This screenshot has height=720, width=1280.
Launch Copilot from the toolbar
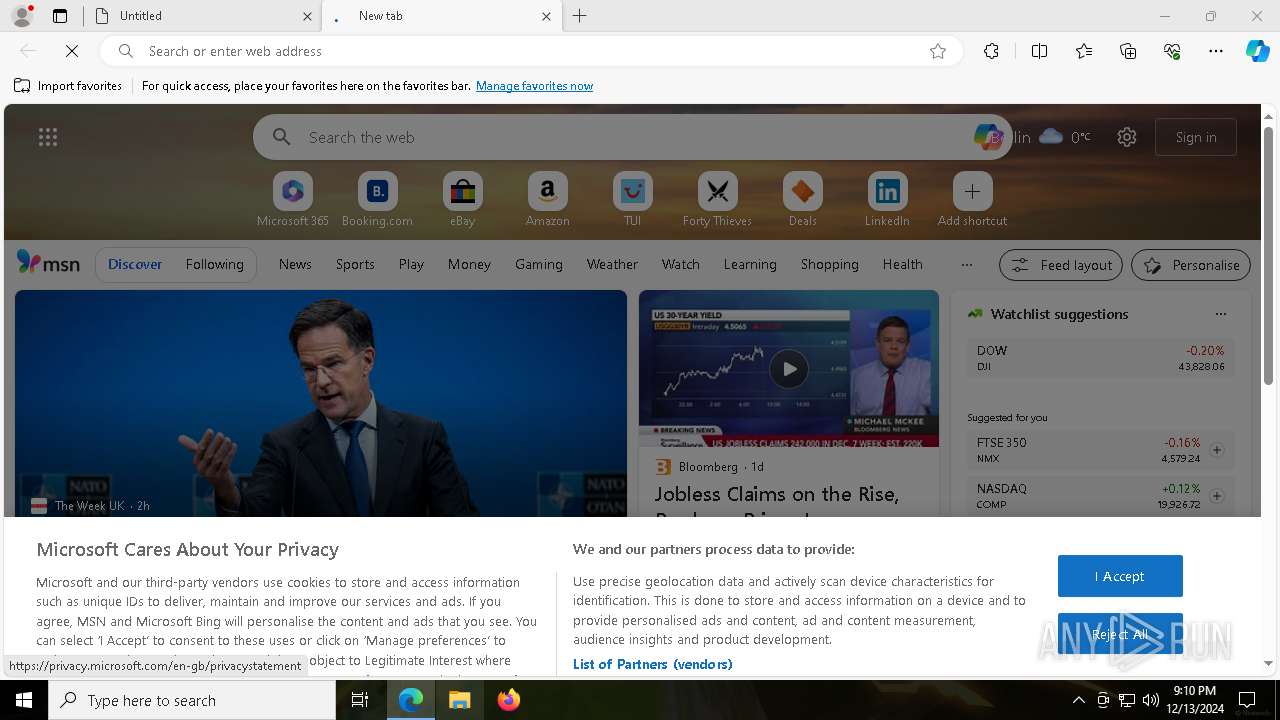click(x=1257, y=51)
